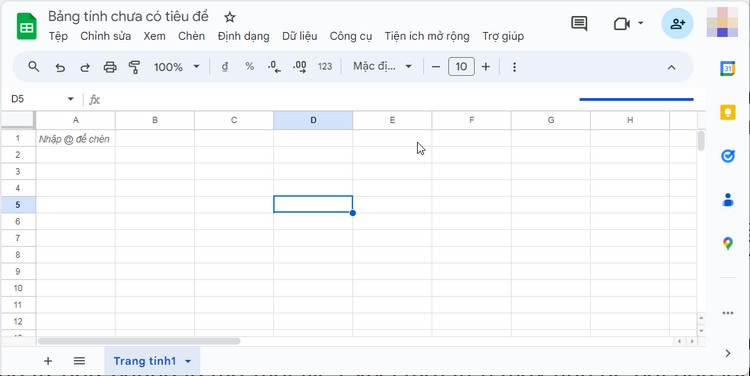Increase decimal places
The width and height of the screenshot is (750, 376).
[x=300, y=67]
